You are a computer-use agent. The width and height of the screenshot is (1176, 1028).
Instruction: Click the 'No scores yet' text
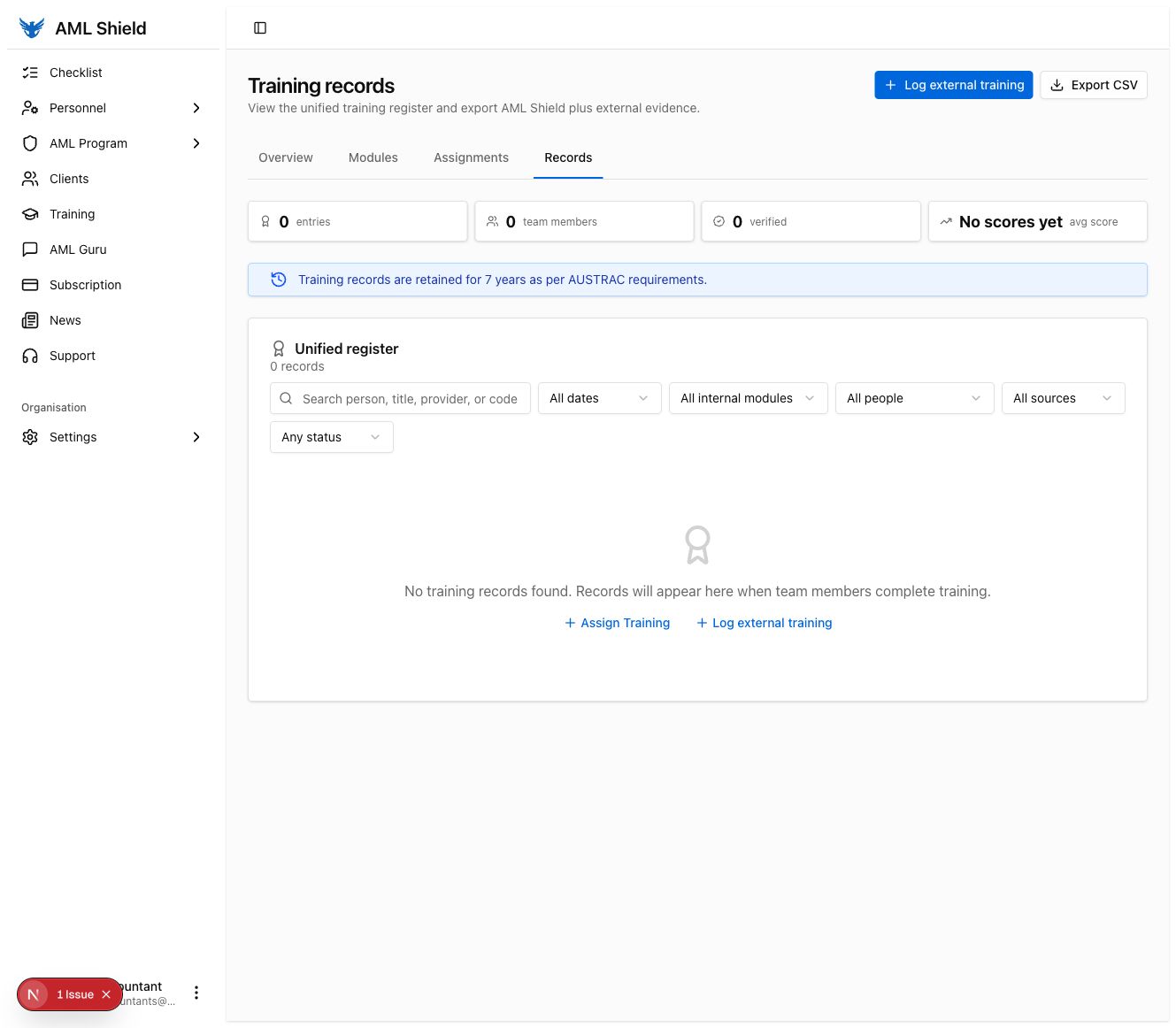pyautogui.click(x=1011, y=222)
